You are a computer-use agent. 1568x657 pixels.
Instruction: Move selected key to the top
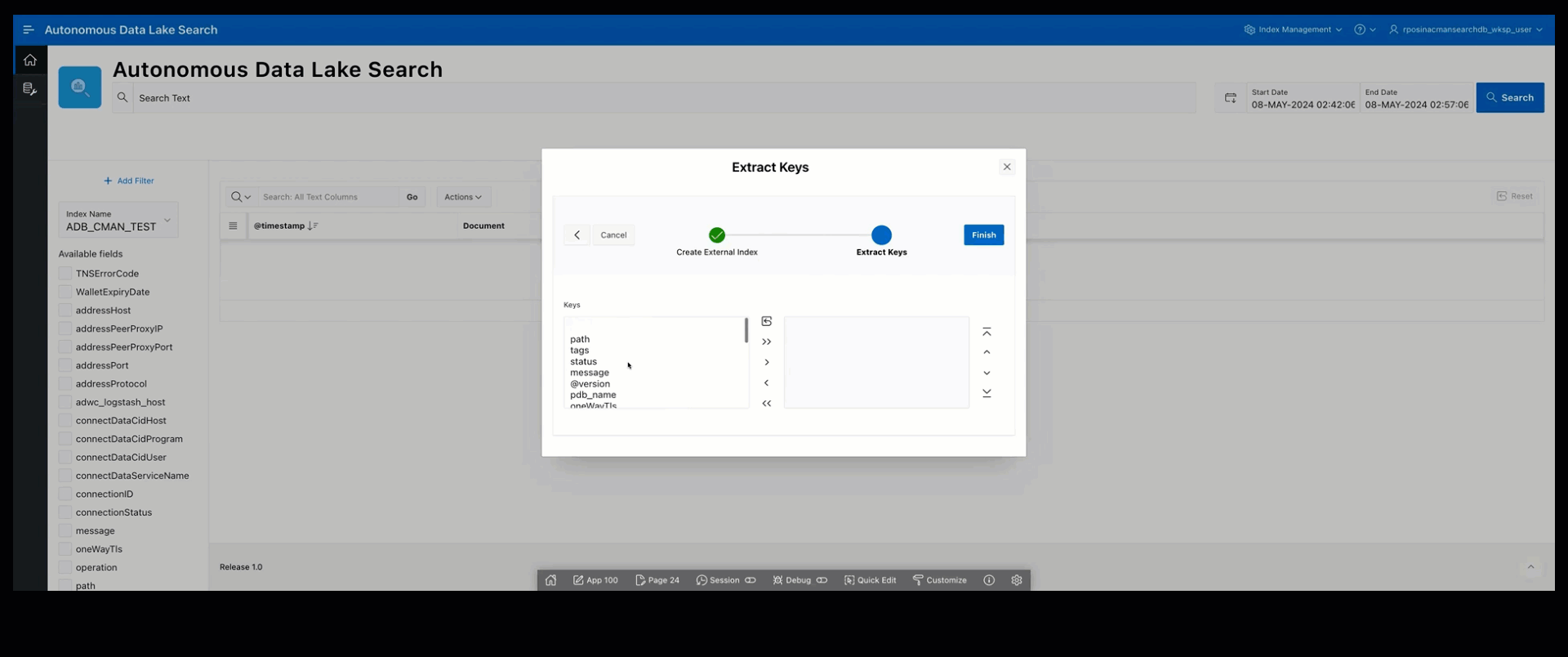[987, 332]
